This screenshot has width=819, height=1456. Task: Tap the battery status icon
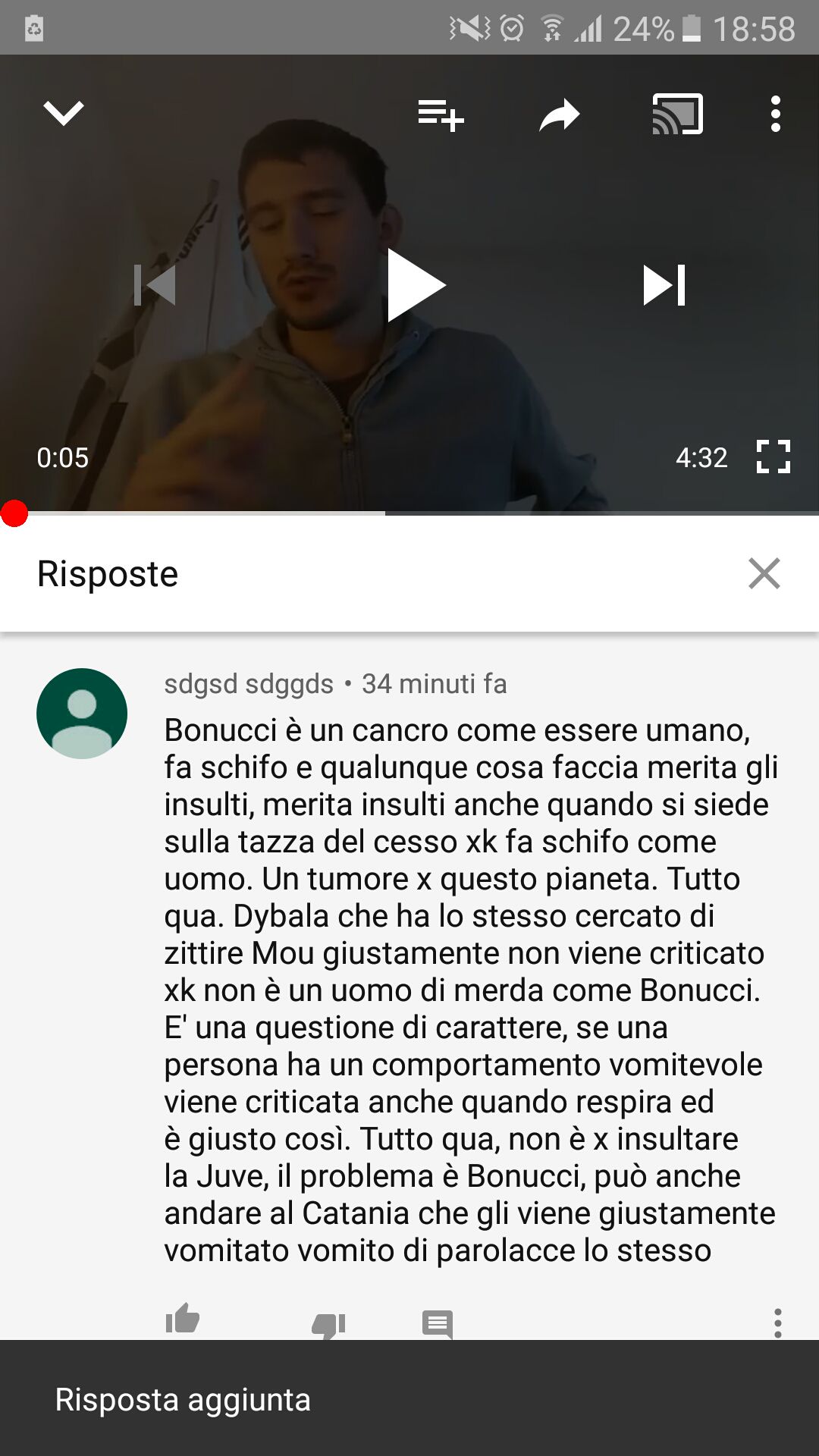pyautogui.click(x=692, y=30)
